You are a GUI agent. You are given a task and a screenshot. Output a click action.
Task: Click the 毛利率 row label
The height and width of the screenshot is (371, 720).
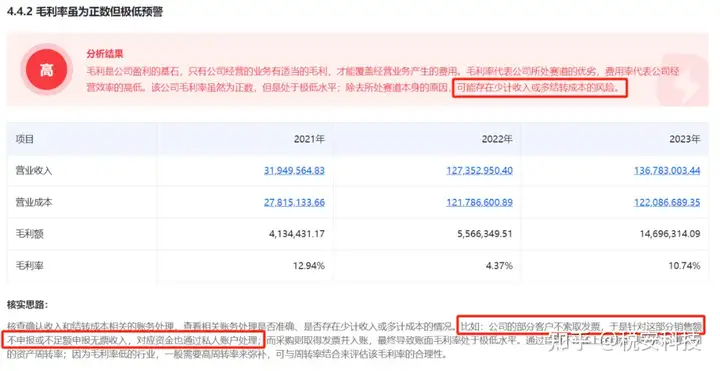point(29,265)
